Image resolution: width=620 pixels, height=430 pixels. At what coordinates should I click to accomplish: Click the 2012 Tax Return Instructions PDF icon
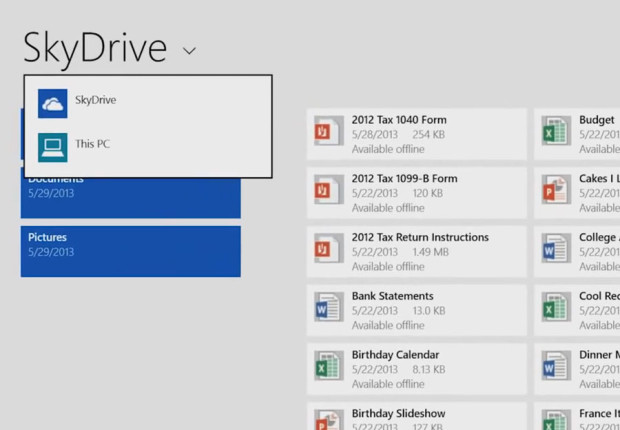point(329,248)
